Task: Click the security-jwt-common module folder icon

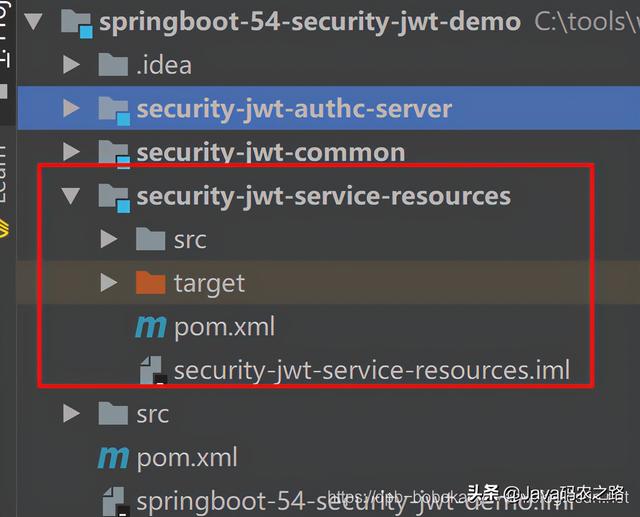Action: tap(114, 154)
